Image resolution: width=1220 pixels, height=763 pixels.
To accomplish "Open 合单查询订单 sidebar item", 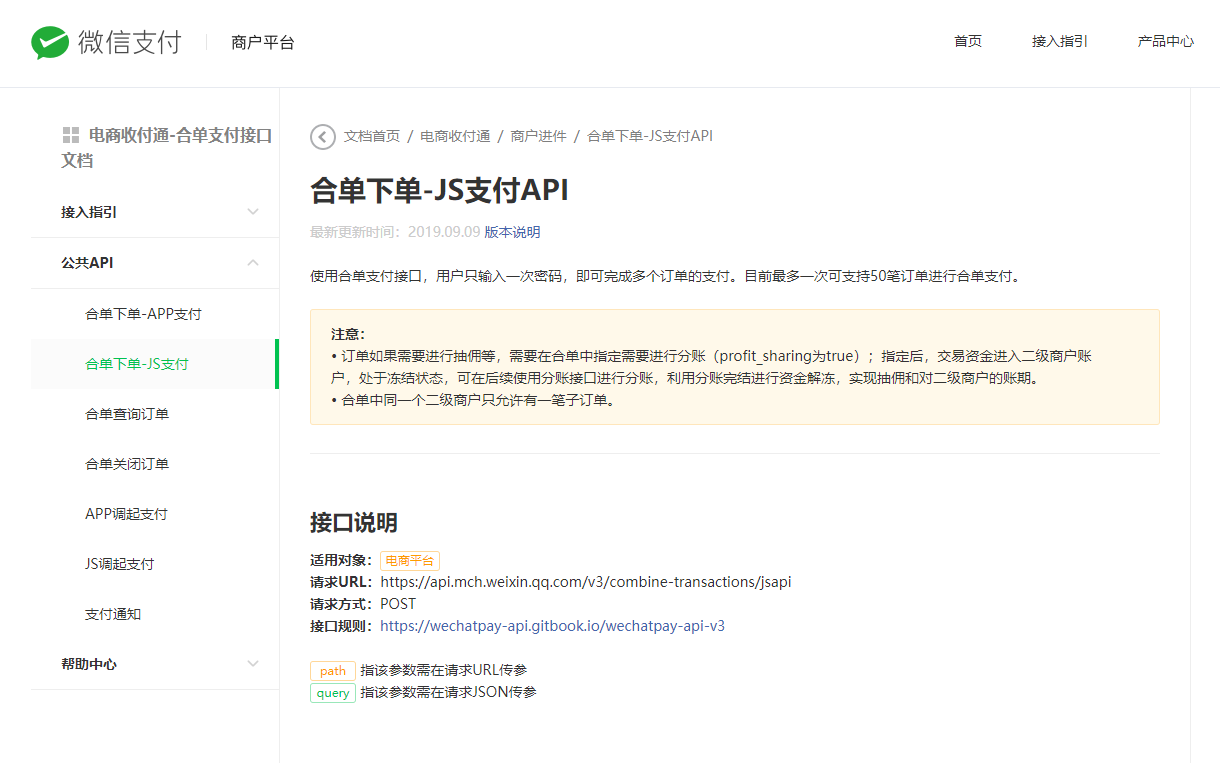I will (127, 414).
